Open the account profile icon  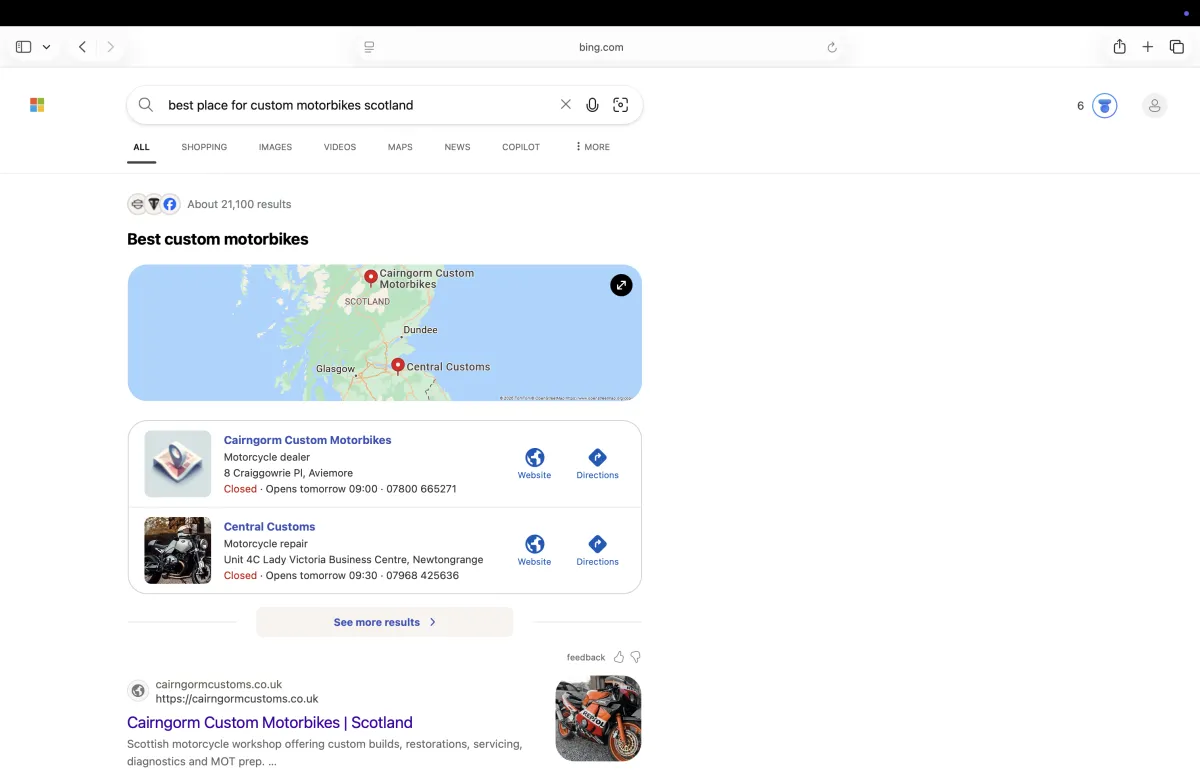1154,105
